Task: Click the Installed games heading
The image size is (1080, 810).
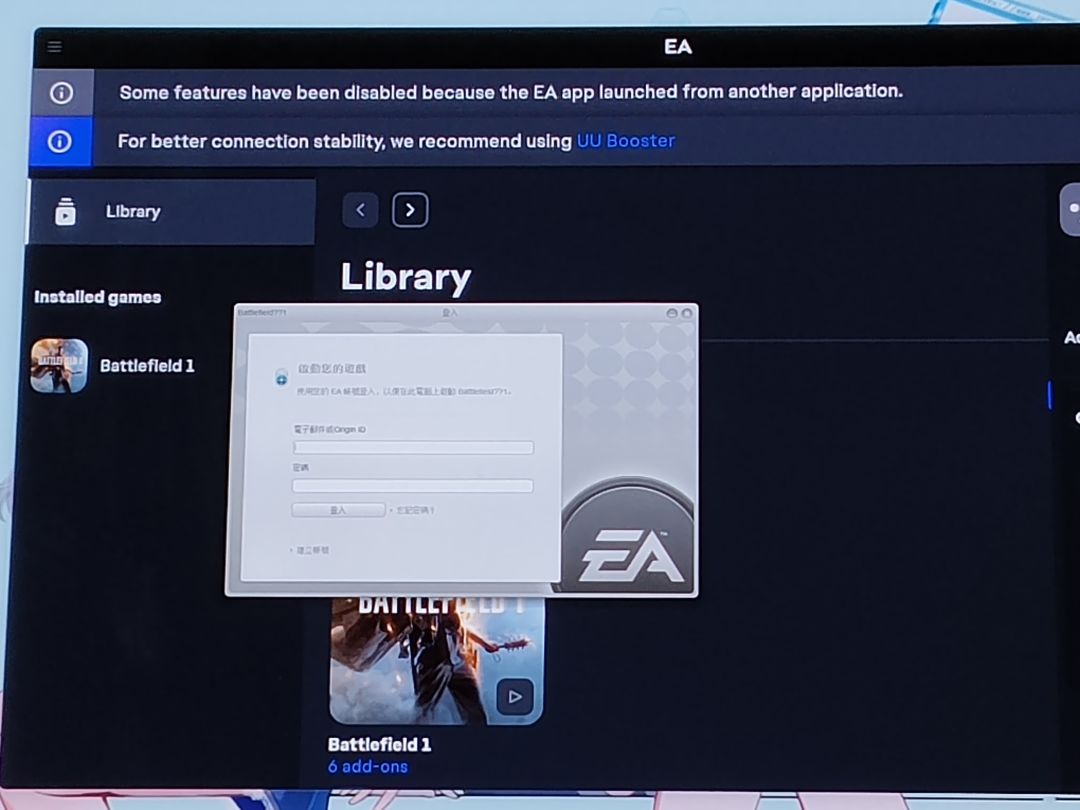Action: pos(98,297)
